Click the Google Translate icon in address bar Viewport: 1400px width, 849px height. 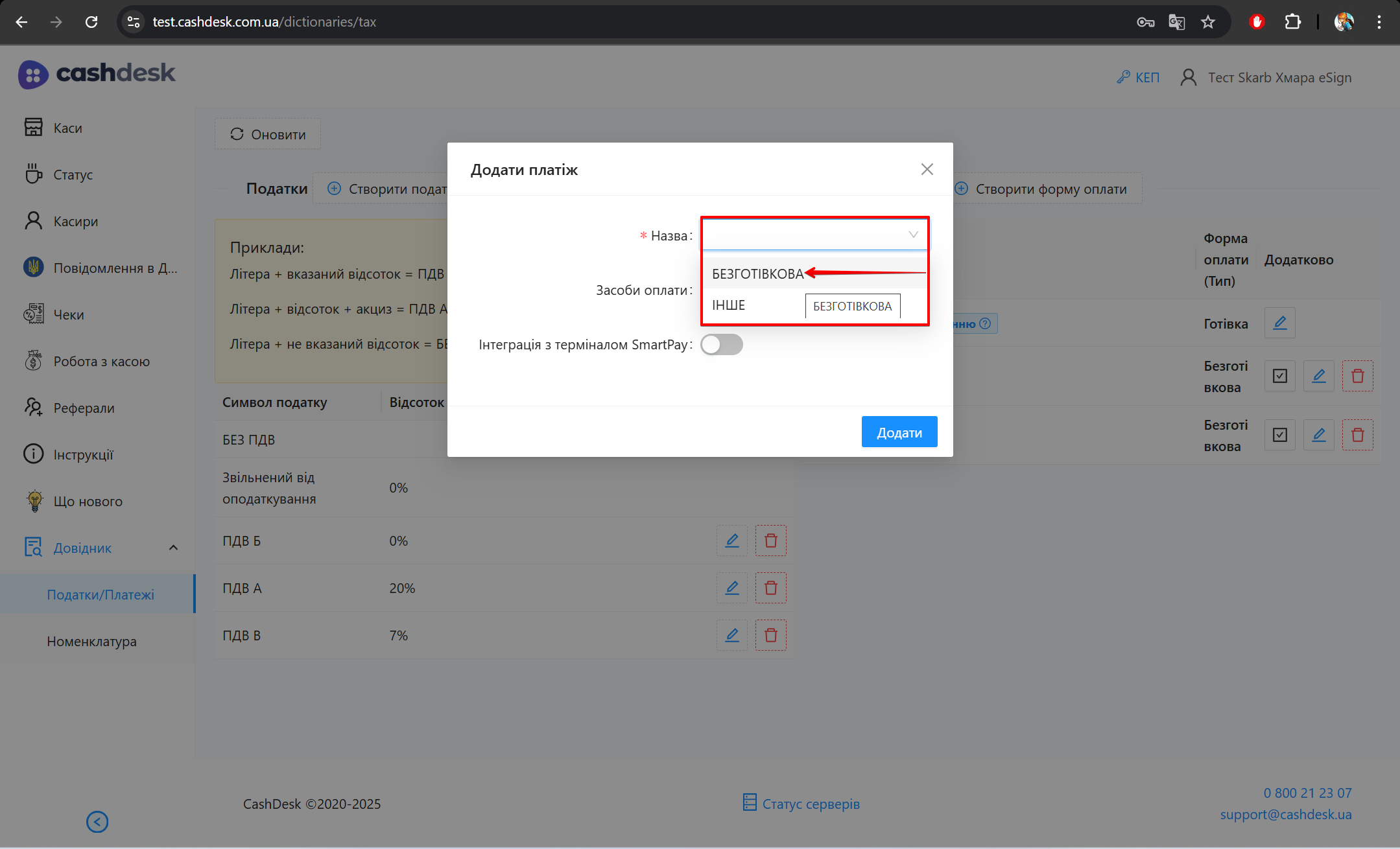pos(1176,22)
